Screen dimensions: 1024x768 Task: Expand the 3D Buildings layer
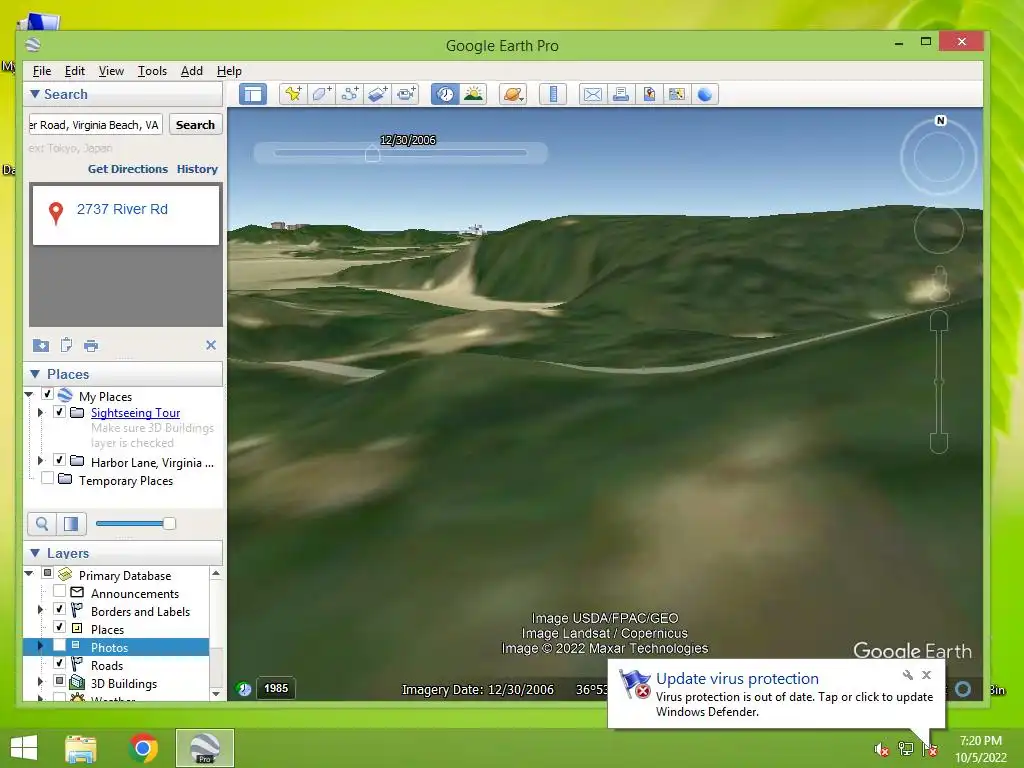pos(40,682)
